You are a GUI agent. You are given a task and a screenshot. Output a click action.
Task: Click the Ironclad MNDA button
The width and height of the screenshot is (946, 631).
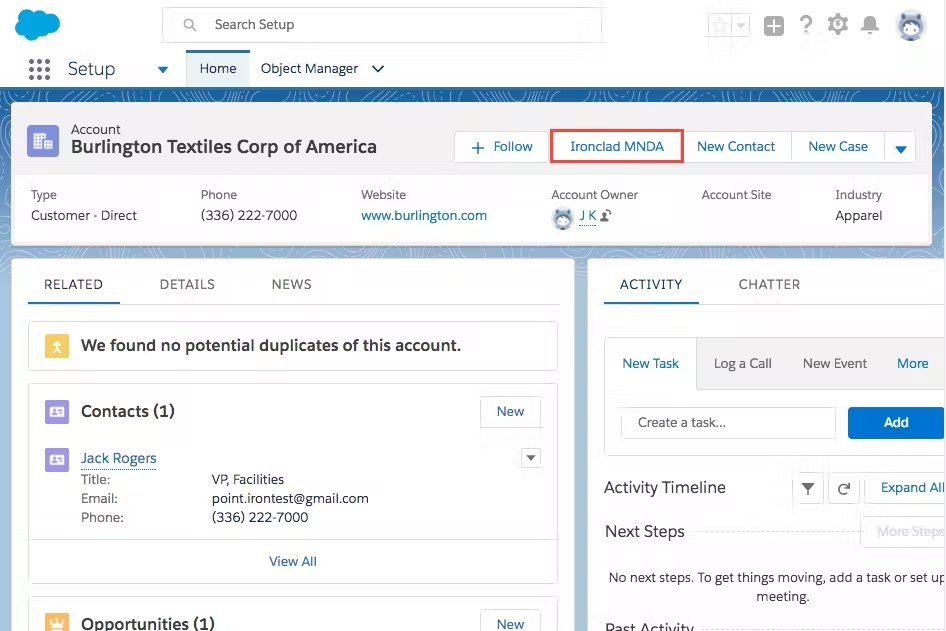(x=616, y=146)
